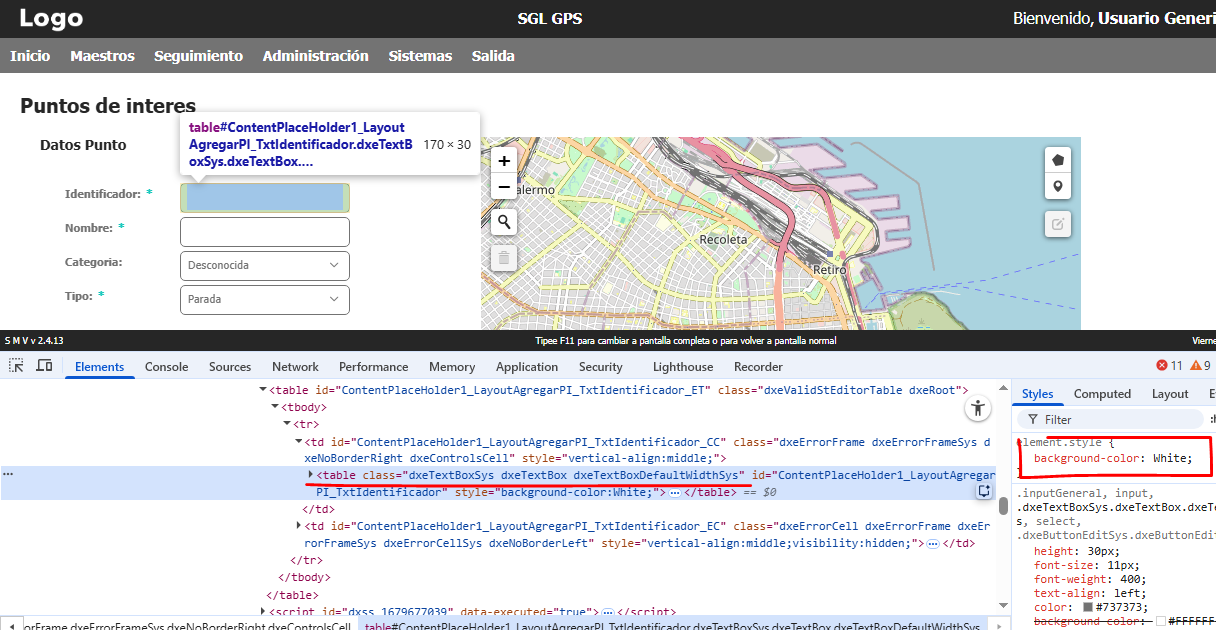Open the Inicio menu

pyautogui.click(x=30, y=56)
